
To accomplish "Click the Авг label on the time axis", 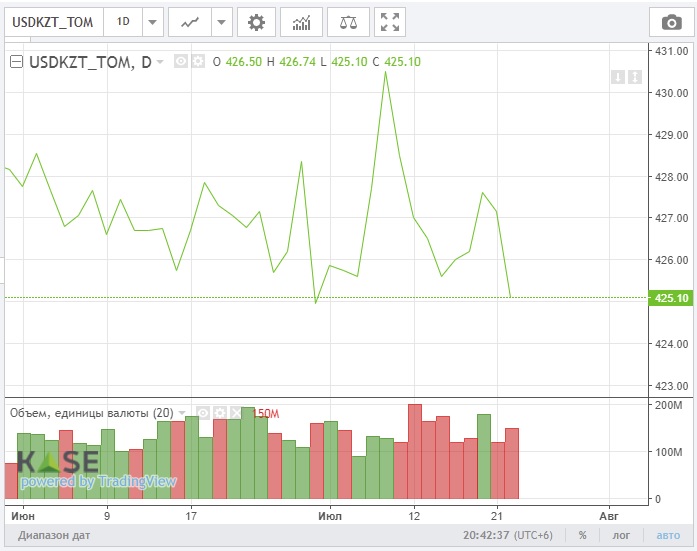I will click(609, 516).
